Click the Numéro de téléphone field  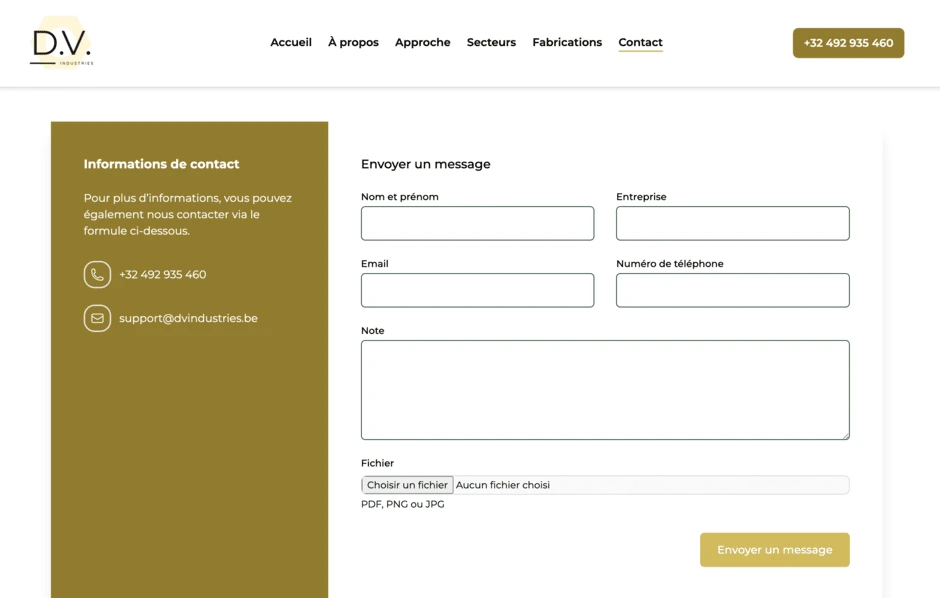click(732, 290)
